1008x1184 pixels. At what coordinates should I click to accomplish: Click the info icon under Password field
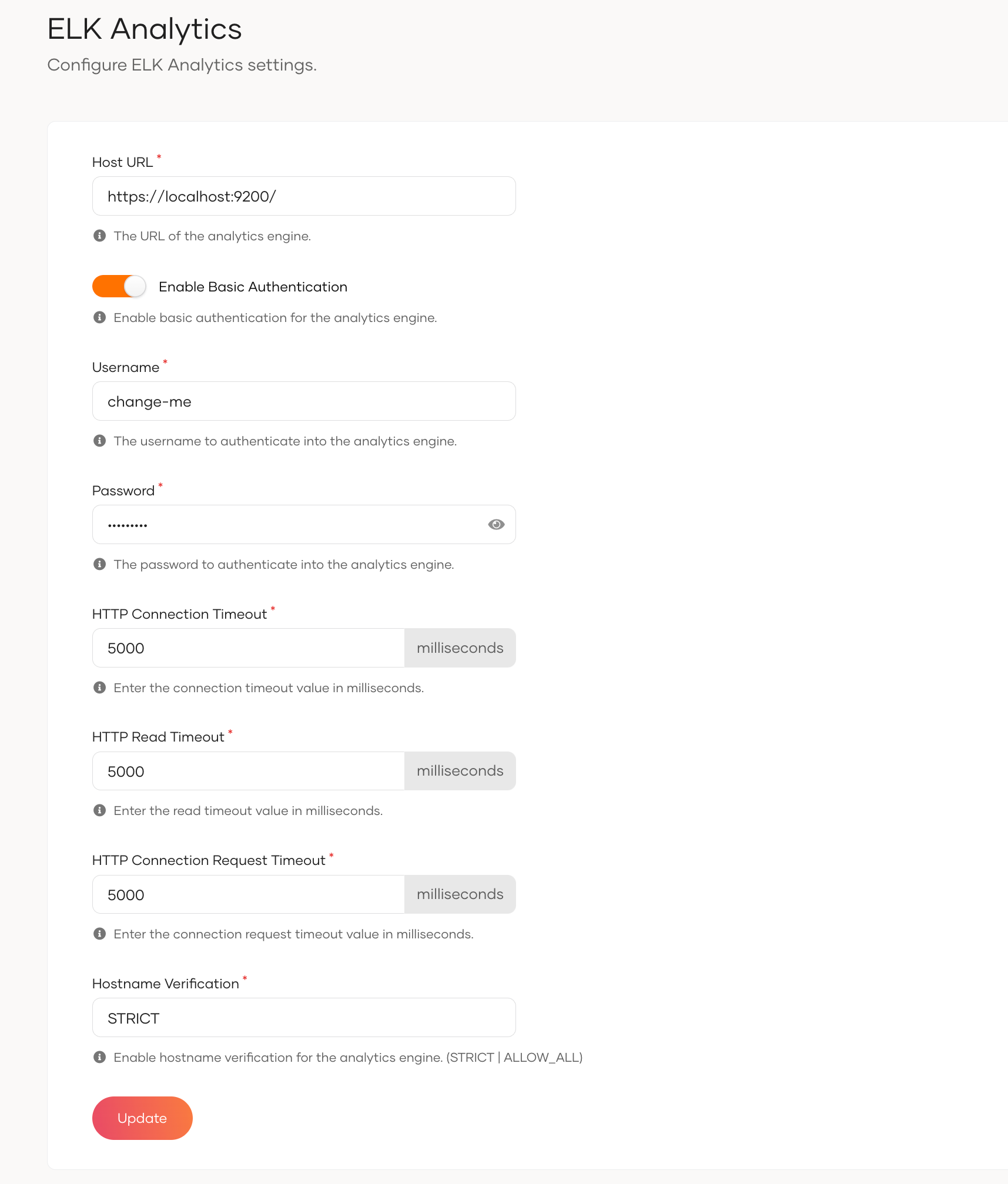100,564
